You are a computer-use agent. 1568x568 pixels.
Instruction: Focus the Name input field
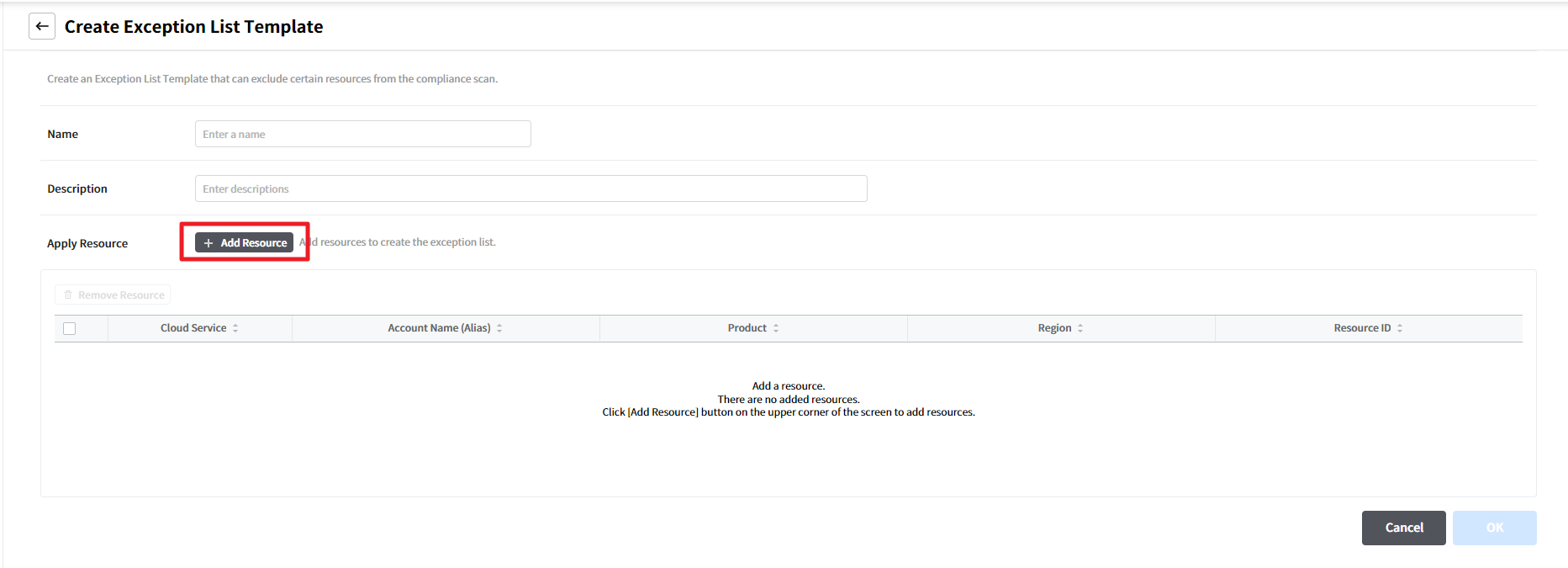(x=362, y=134)
